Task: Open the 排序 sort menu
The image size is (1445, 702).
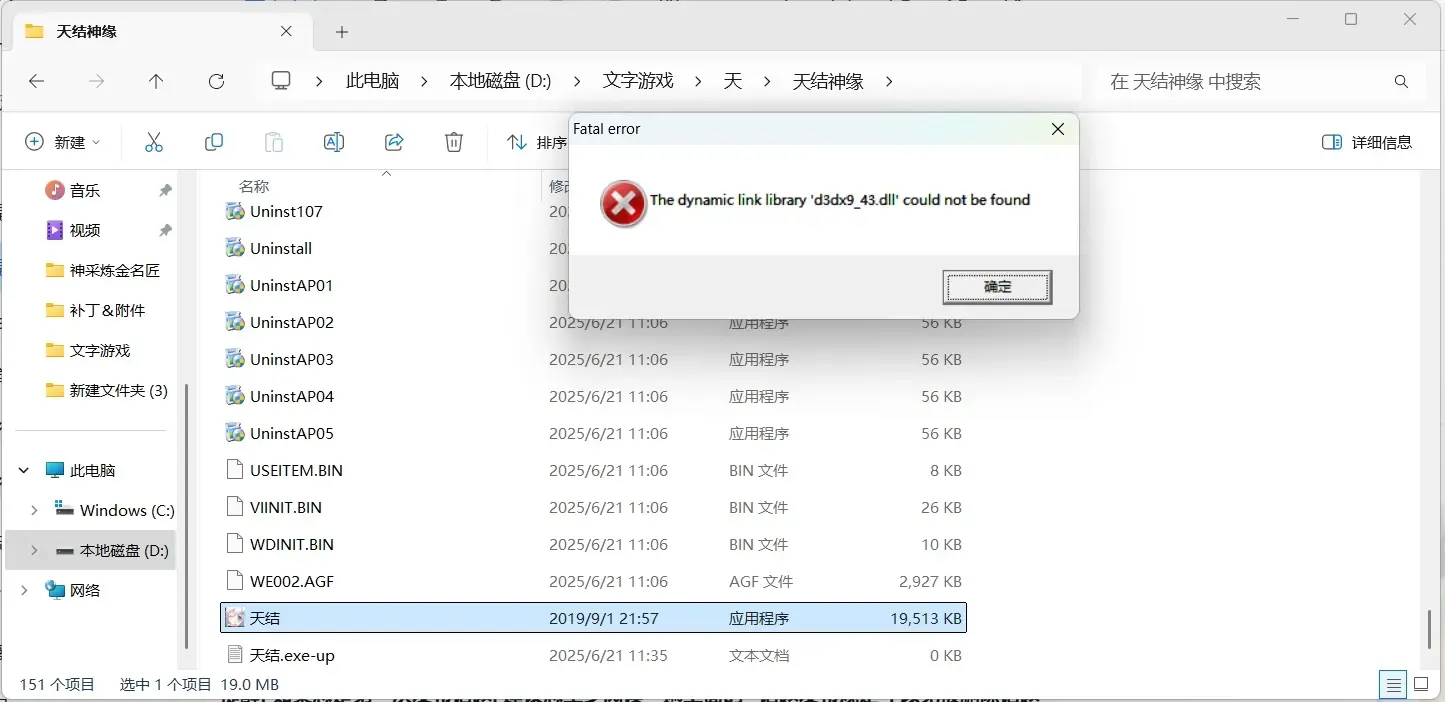Action: tap(537, 142)
